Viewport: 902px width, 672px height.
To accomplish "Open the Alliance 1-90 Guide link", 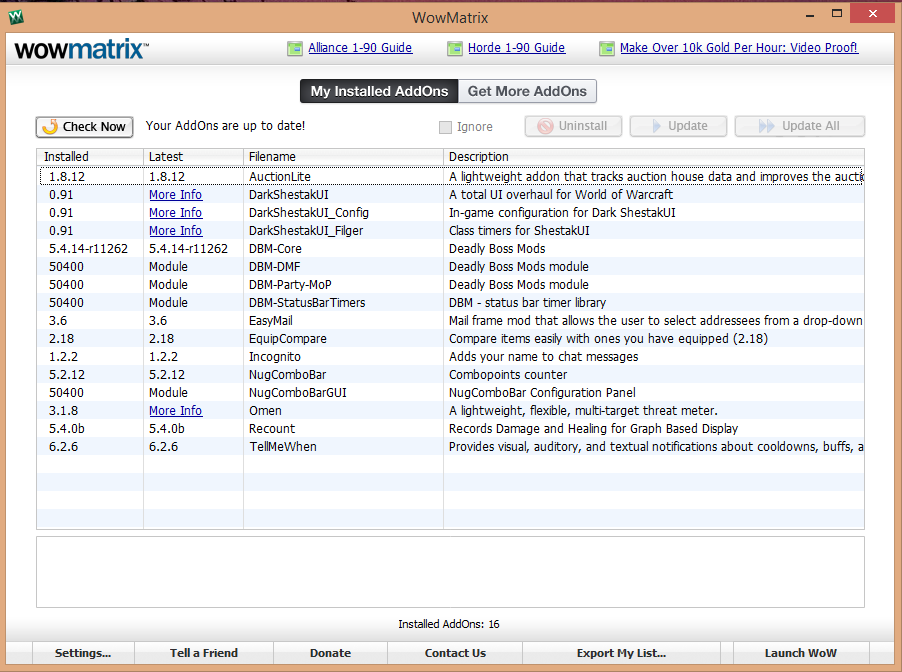I will [x=360, y=48].
